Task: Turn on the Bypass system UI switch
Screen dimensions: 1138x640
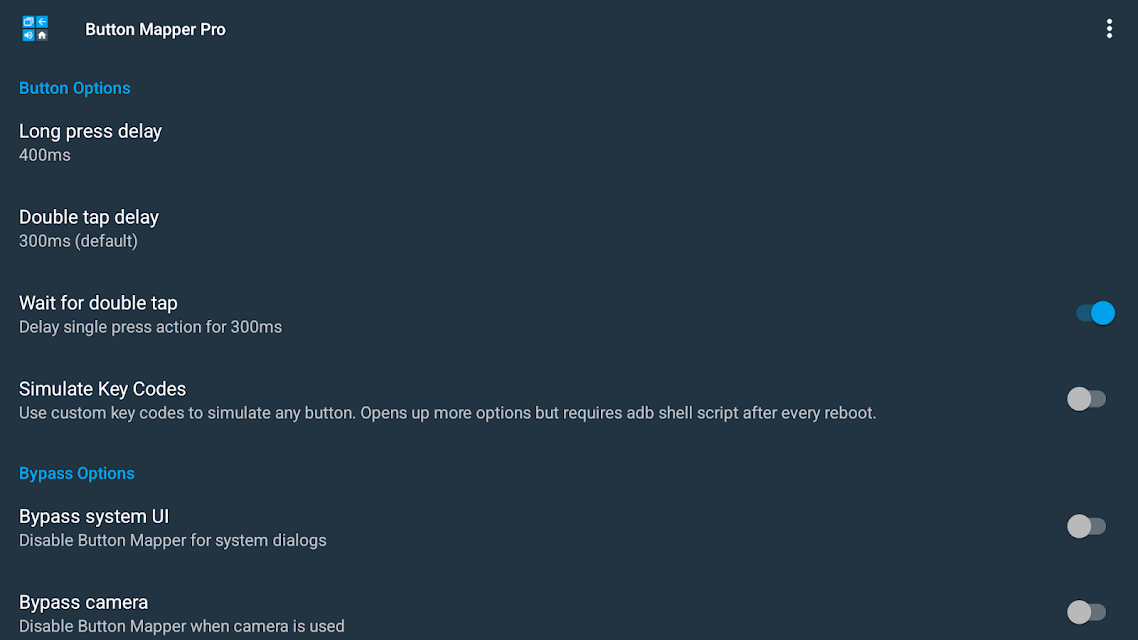Action: tap(1086, 526)
